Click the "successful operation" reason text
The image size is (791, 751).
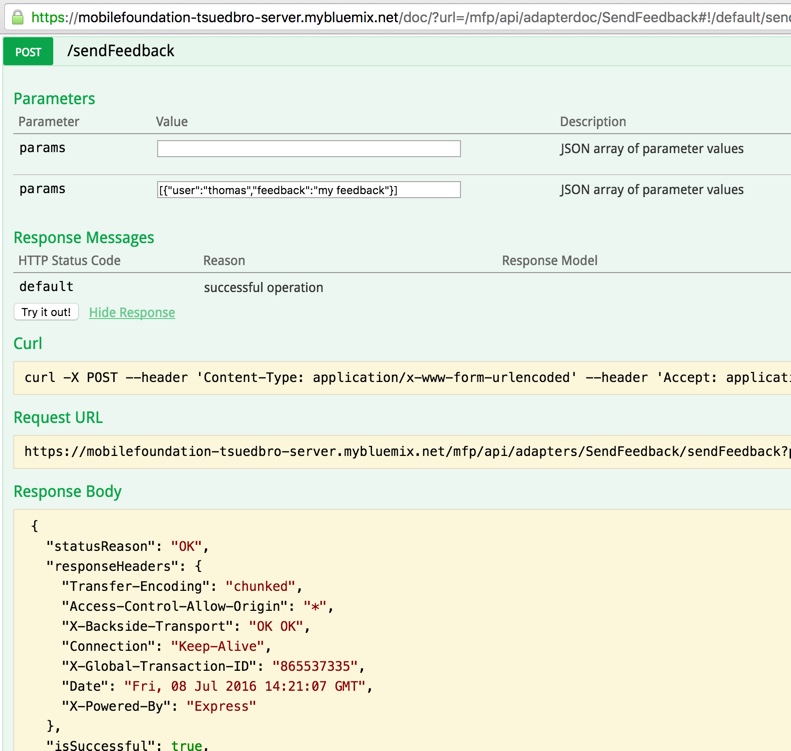(263, 288)
